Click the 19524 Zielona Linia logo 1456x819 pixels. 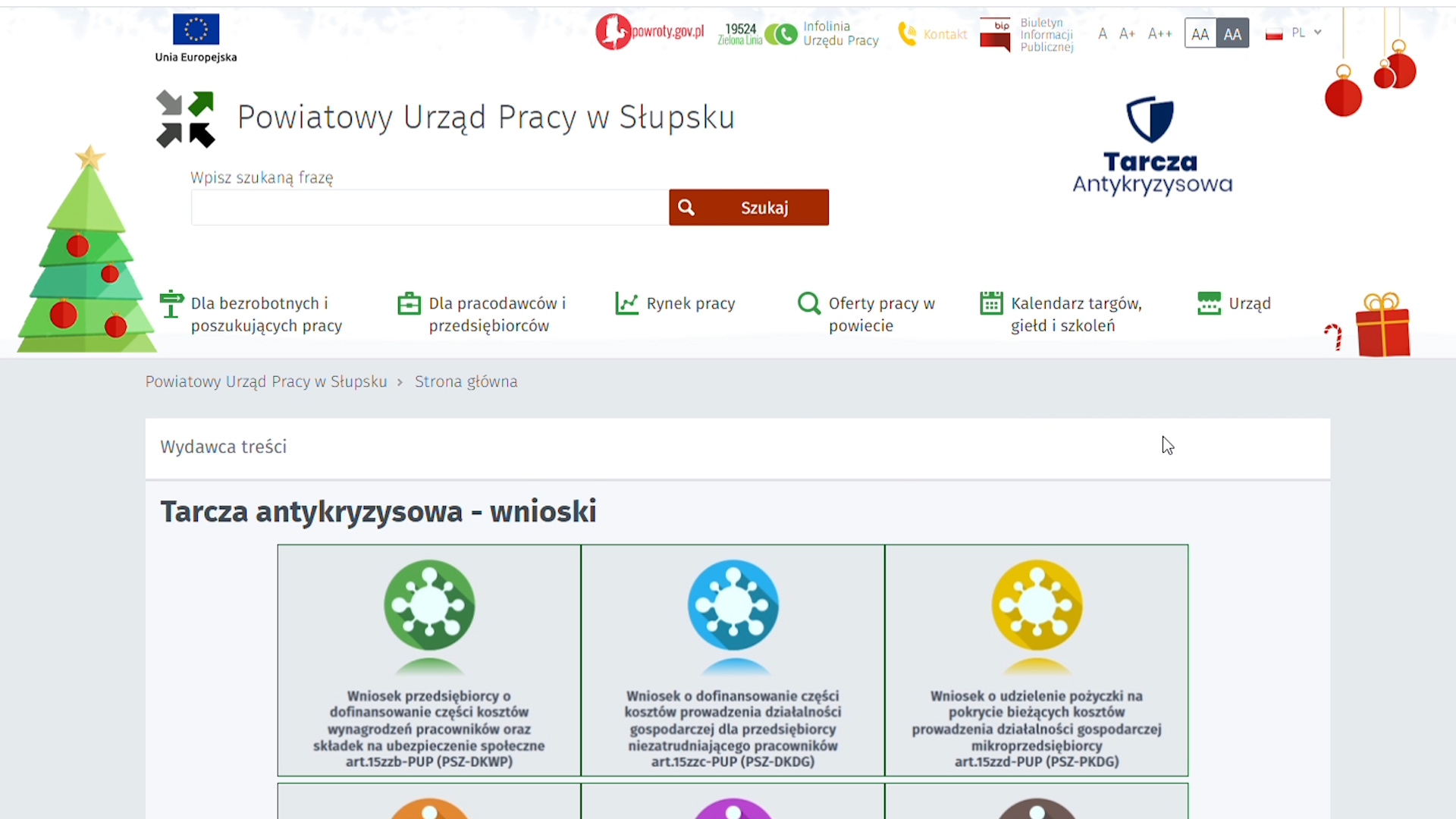pos(740,34)
